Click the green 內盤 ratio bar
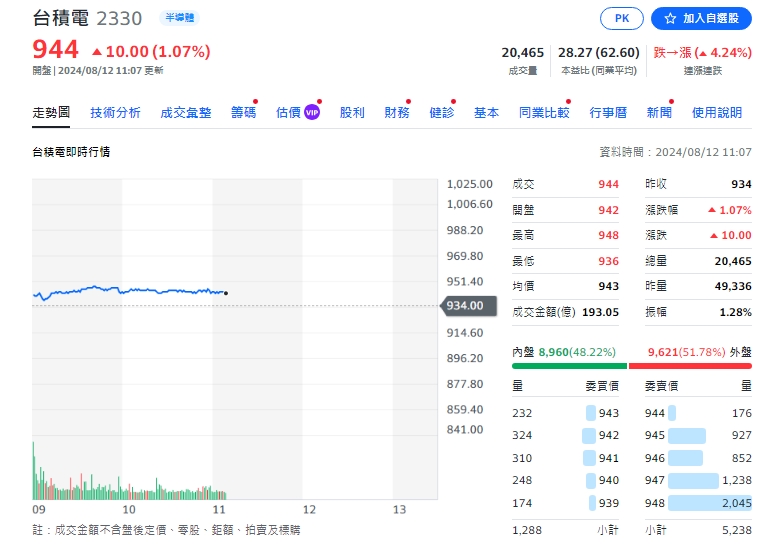The width and height of the screenshot is (768, 548). pyautogui.click(x=569, y=366)
